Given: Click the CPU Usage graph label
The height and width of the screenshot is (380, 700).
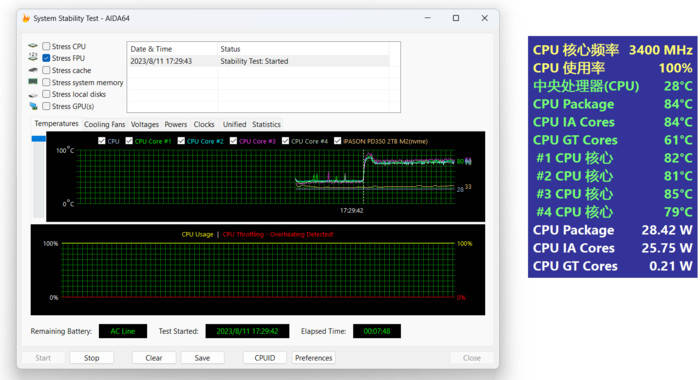Looking at the screenshot, I should coord(197,234).
